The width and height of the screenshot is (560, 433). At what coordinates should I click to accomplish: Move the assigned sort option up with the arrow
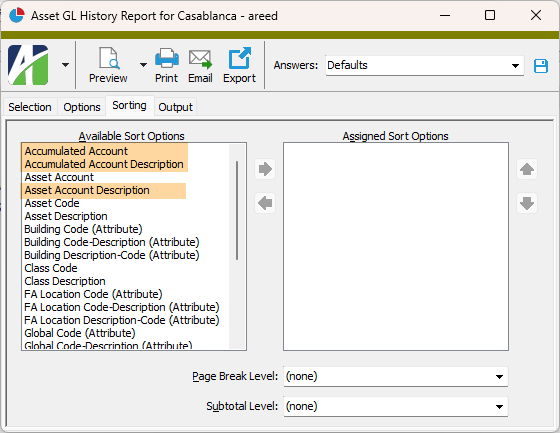[x=527, y=169]
